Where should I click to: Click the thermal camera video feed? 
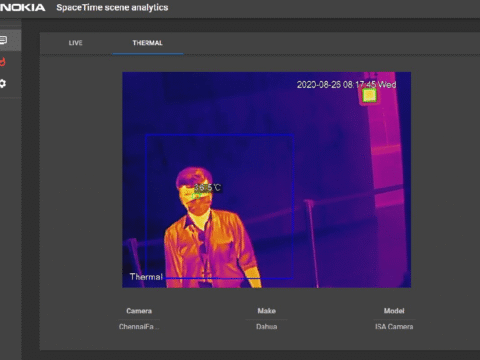pos(267,180)
